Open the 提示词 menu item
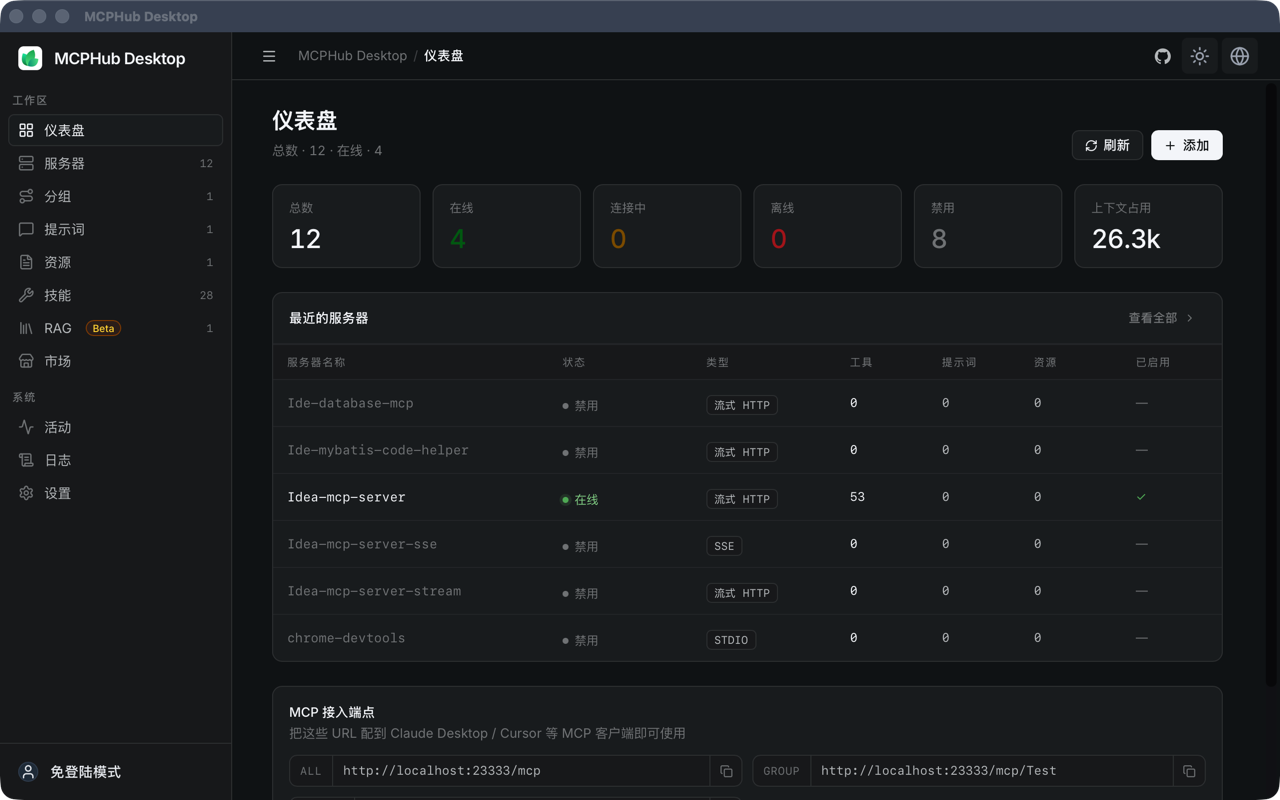 pyautogui.click(x=116, y=229)
